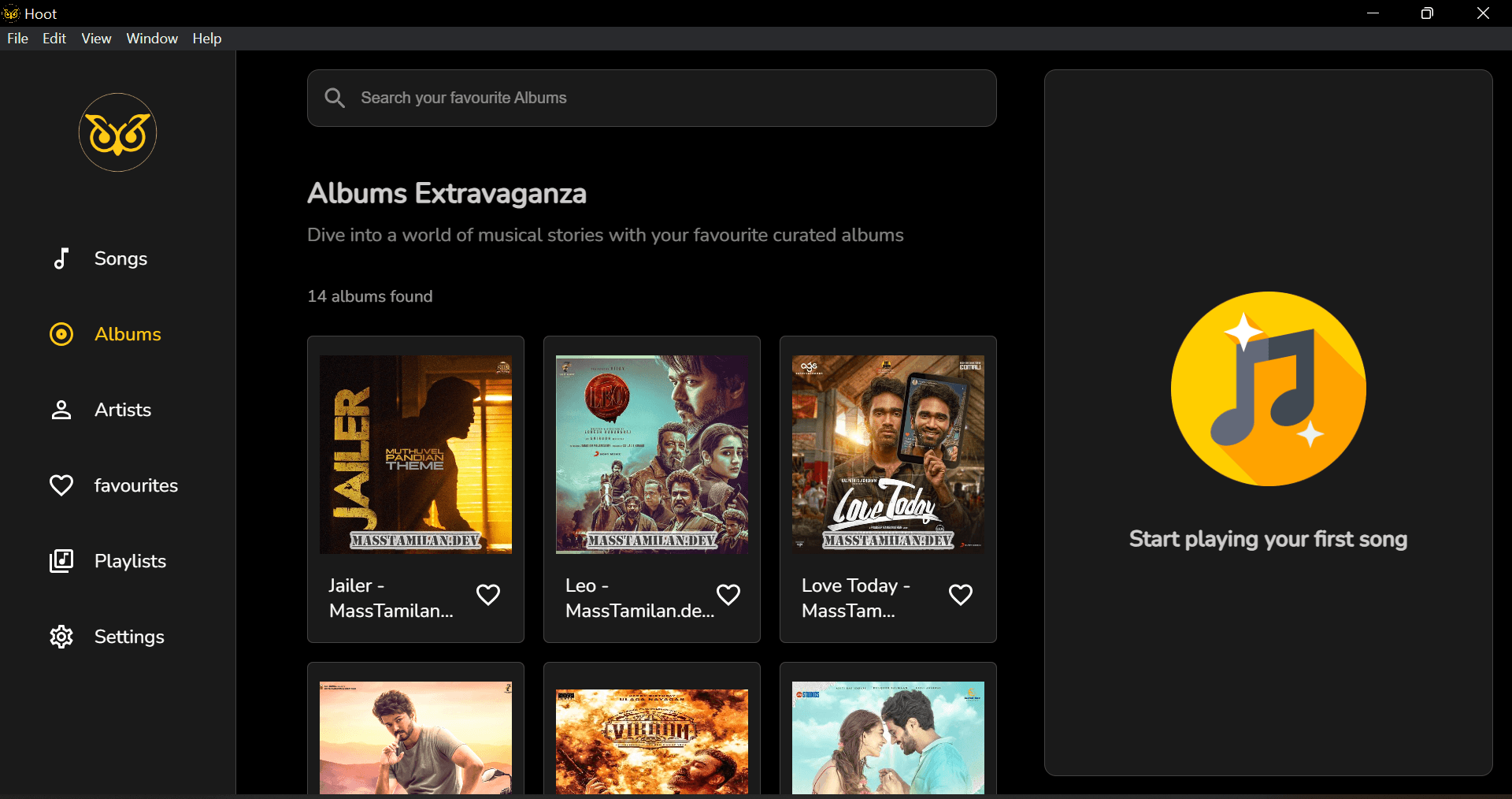
Task: Favourite the Love Today album with its heart
Action: (x=961, y=595)
